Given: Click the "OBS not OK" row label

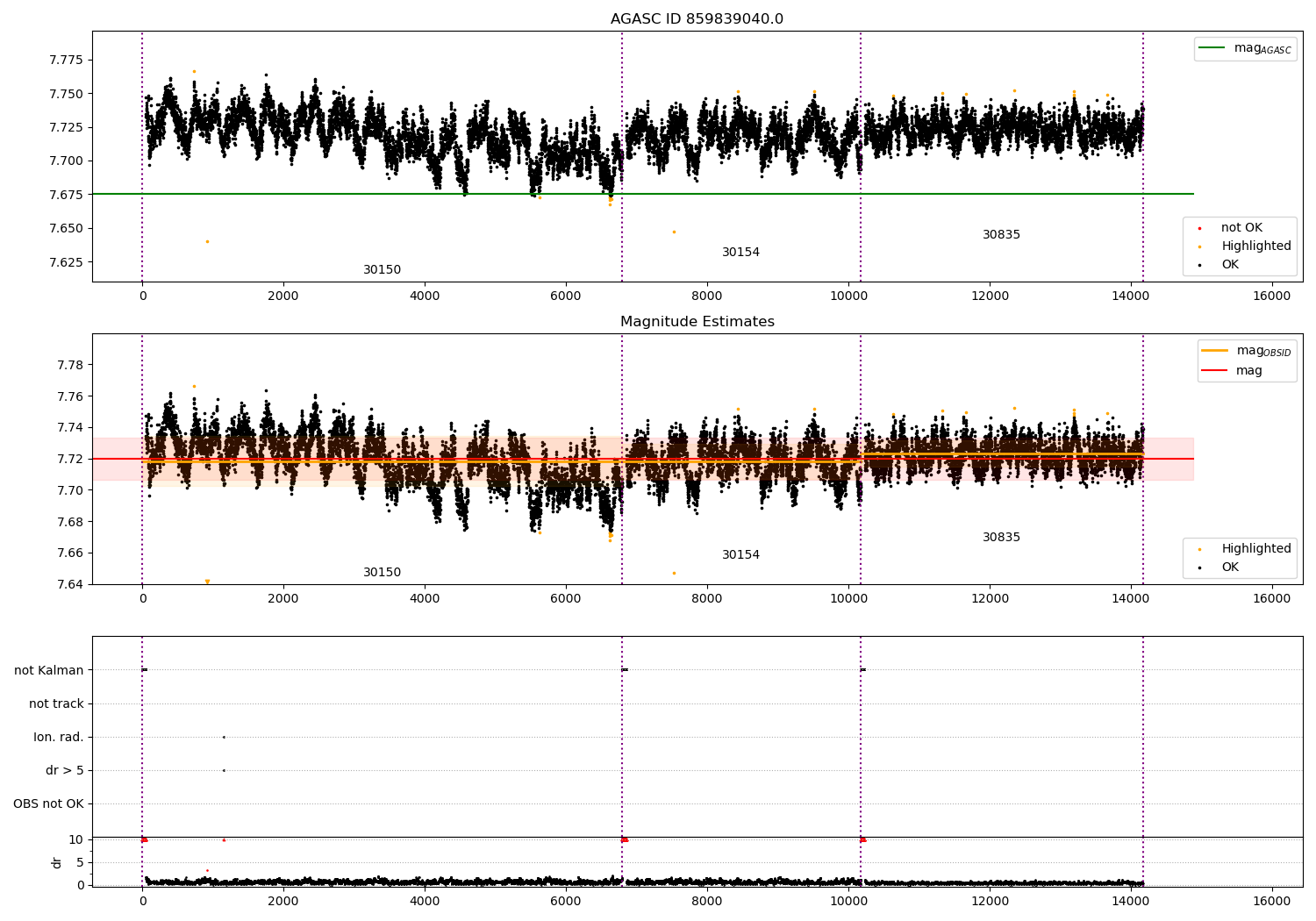Looking at the screenshot, I should (48, 803).
